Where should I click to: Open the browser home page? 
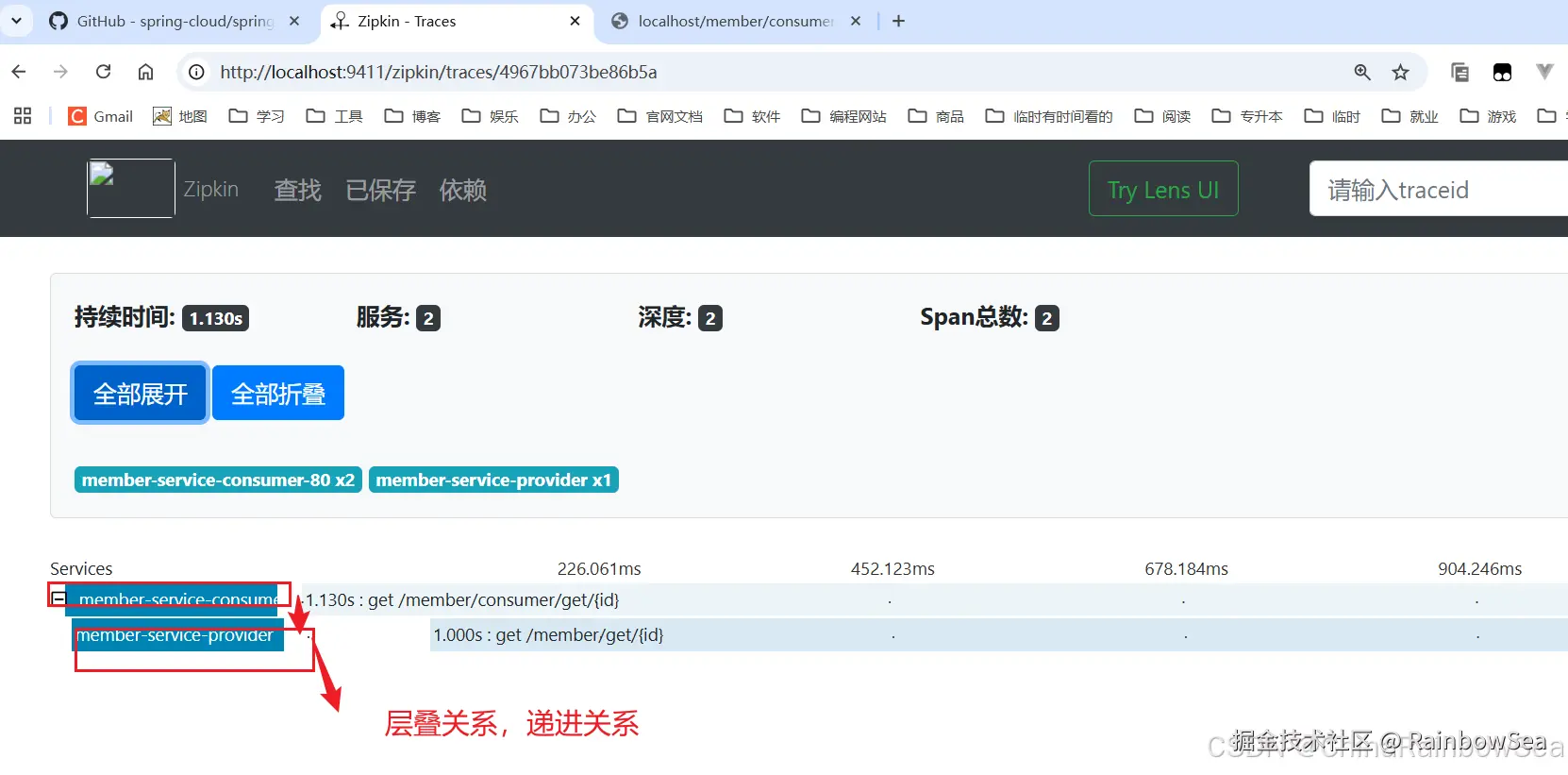145,72
